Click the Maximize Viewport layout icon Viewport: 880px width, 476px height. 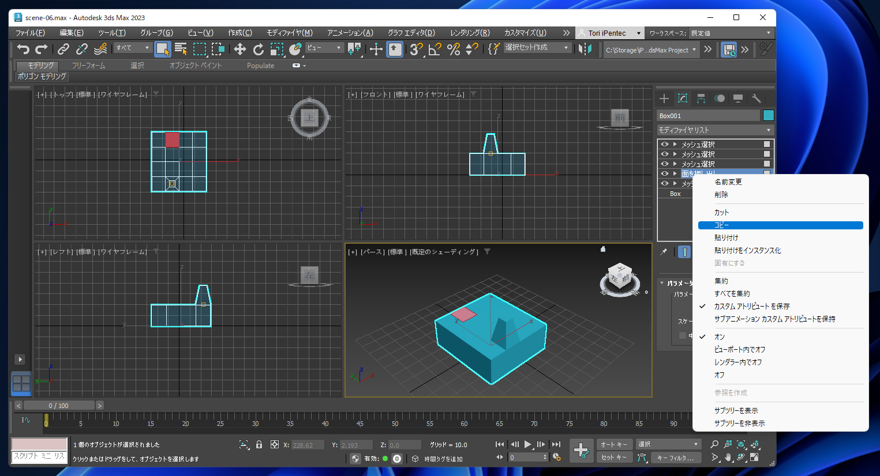coord(755,457)
